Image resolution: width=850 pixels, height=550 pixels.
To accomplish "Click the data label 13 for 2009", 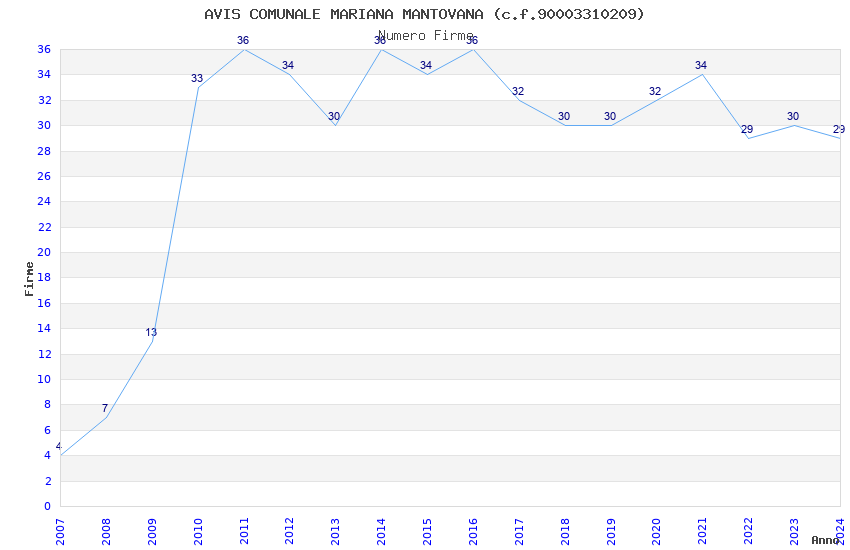I will [151, 332].
